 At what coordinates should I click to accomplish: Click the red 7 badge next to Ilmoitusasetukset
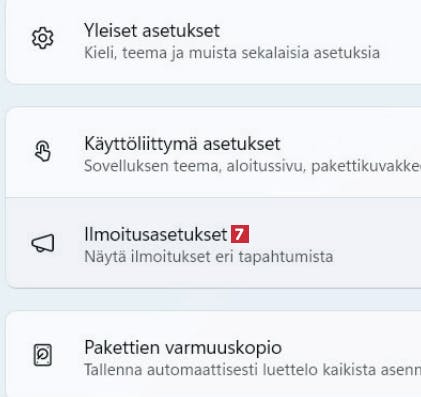[240, 234]
